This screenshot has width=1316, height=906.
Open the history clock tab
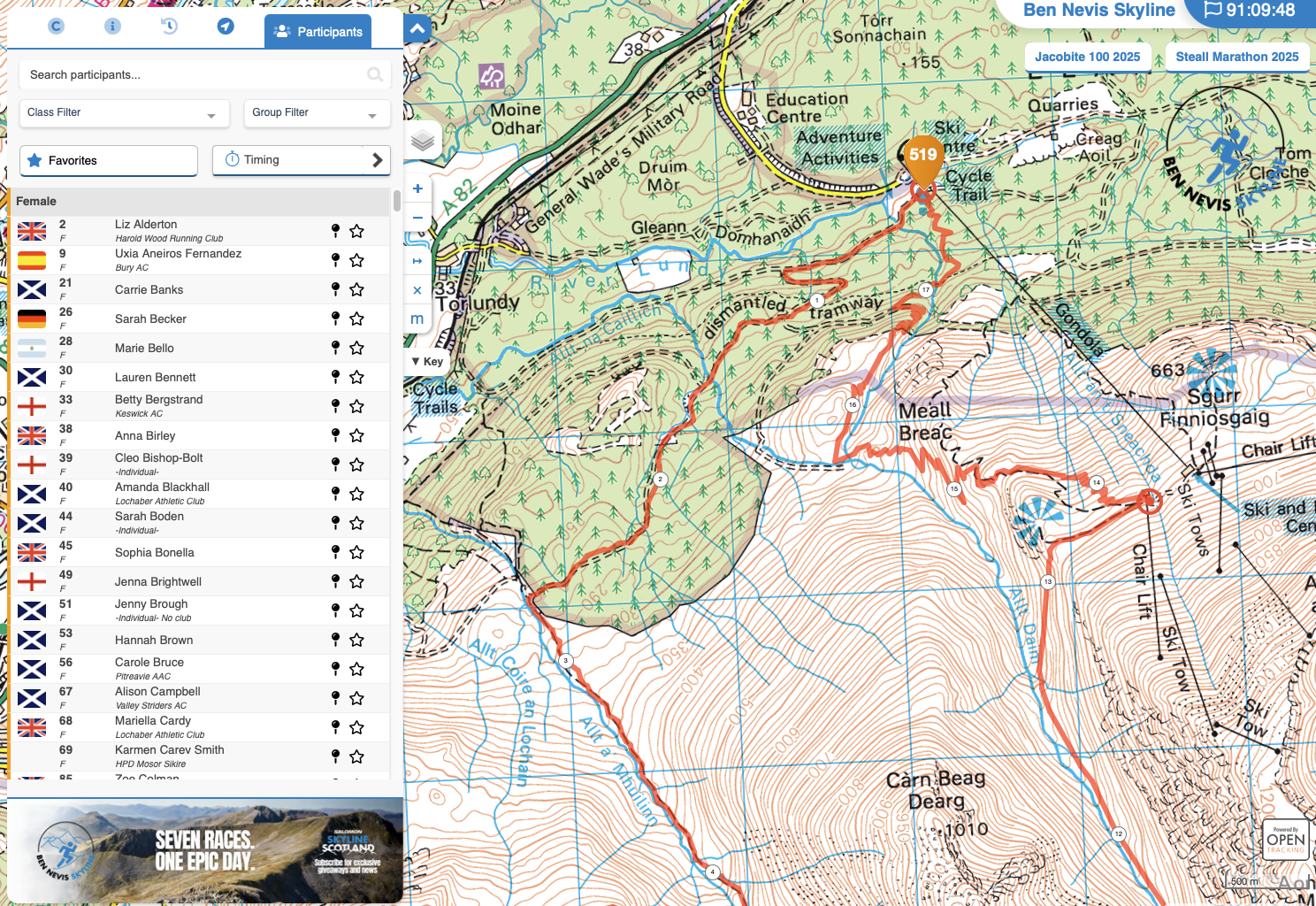tap(169, 27)
